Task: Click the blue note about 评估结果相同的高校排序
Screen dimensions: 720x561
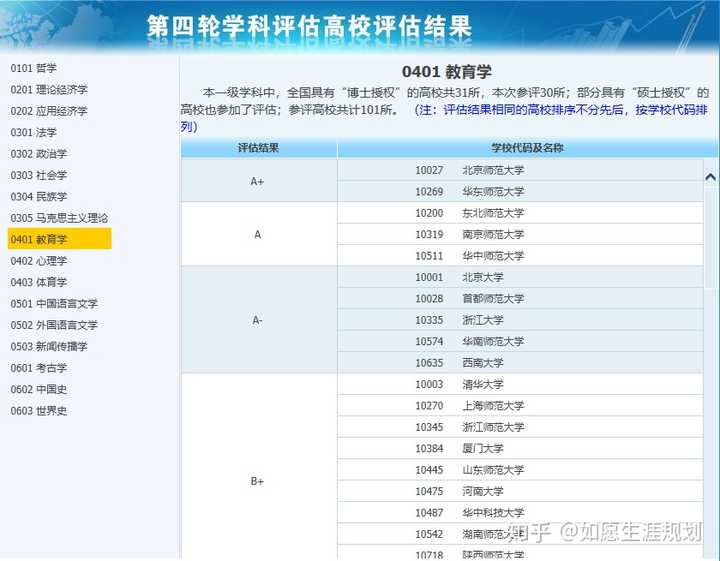Action: [x=444, y=118]
